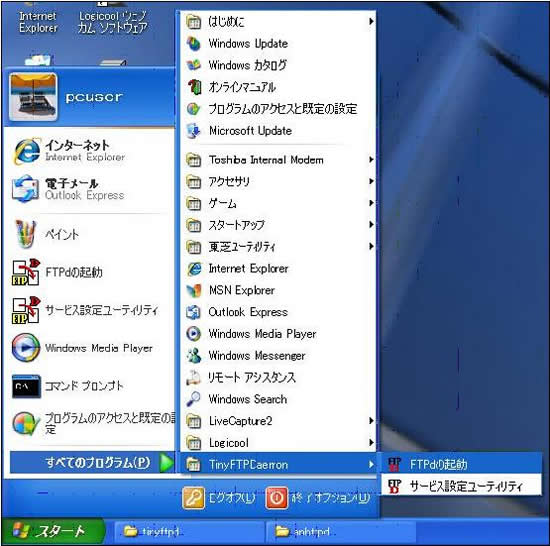Image resolution: width=550 pixels, height=546 pixels.
Task: Click the 電子メール Outlook Express icon
Action: tap(25, 189)
